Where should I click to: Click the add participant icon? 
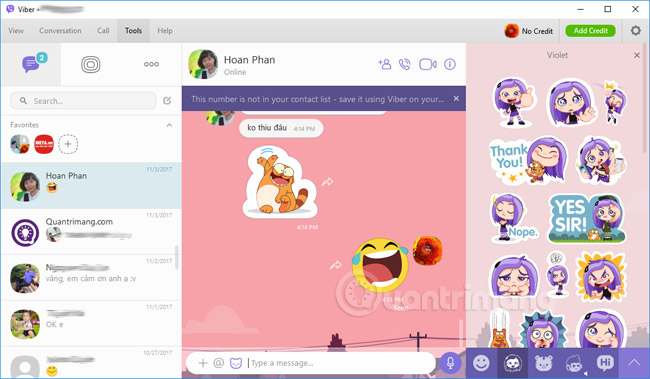385,64
